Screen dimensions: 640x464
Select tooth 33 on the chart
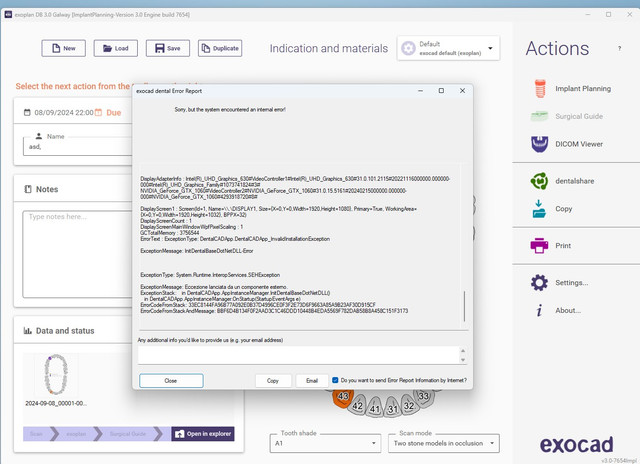423,396
